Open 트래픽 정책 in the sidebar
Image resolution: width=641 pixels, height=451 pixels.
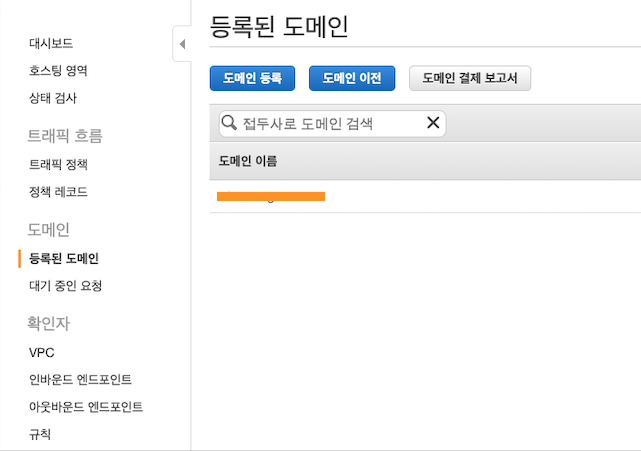click(58, 164)
